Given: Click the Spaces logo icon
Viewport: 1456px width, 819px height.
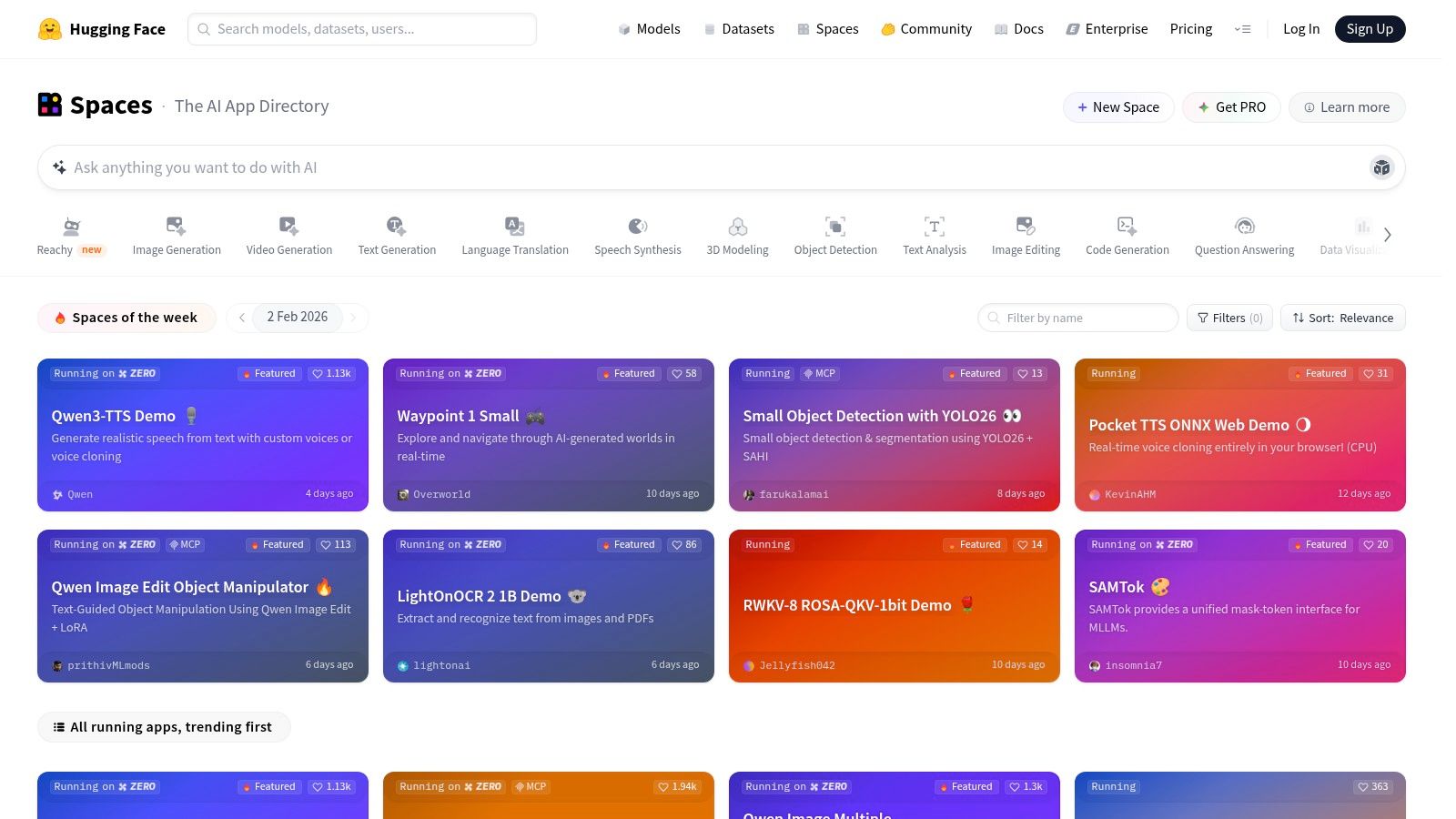Looking at the screenshot, I should click(49, 105).
